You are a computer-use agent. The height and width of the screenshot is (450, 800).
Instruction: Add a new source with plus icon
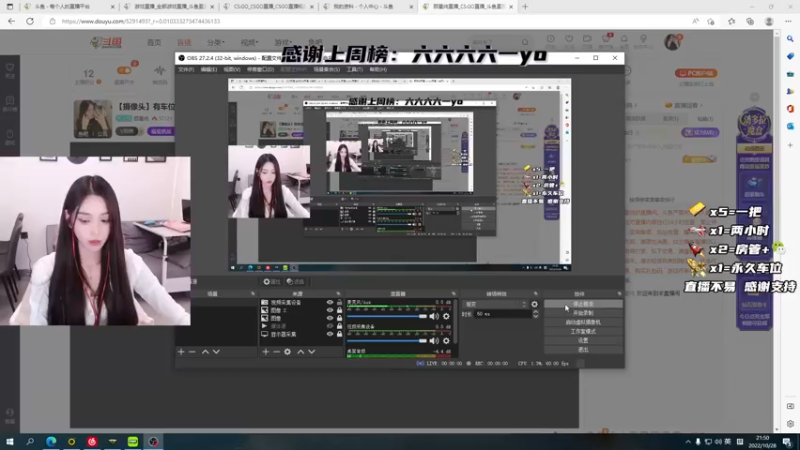[265, 352]
